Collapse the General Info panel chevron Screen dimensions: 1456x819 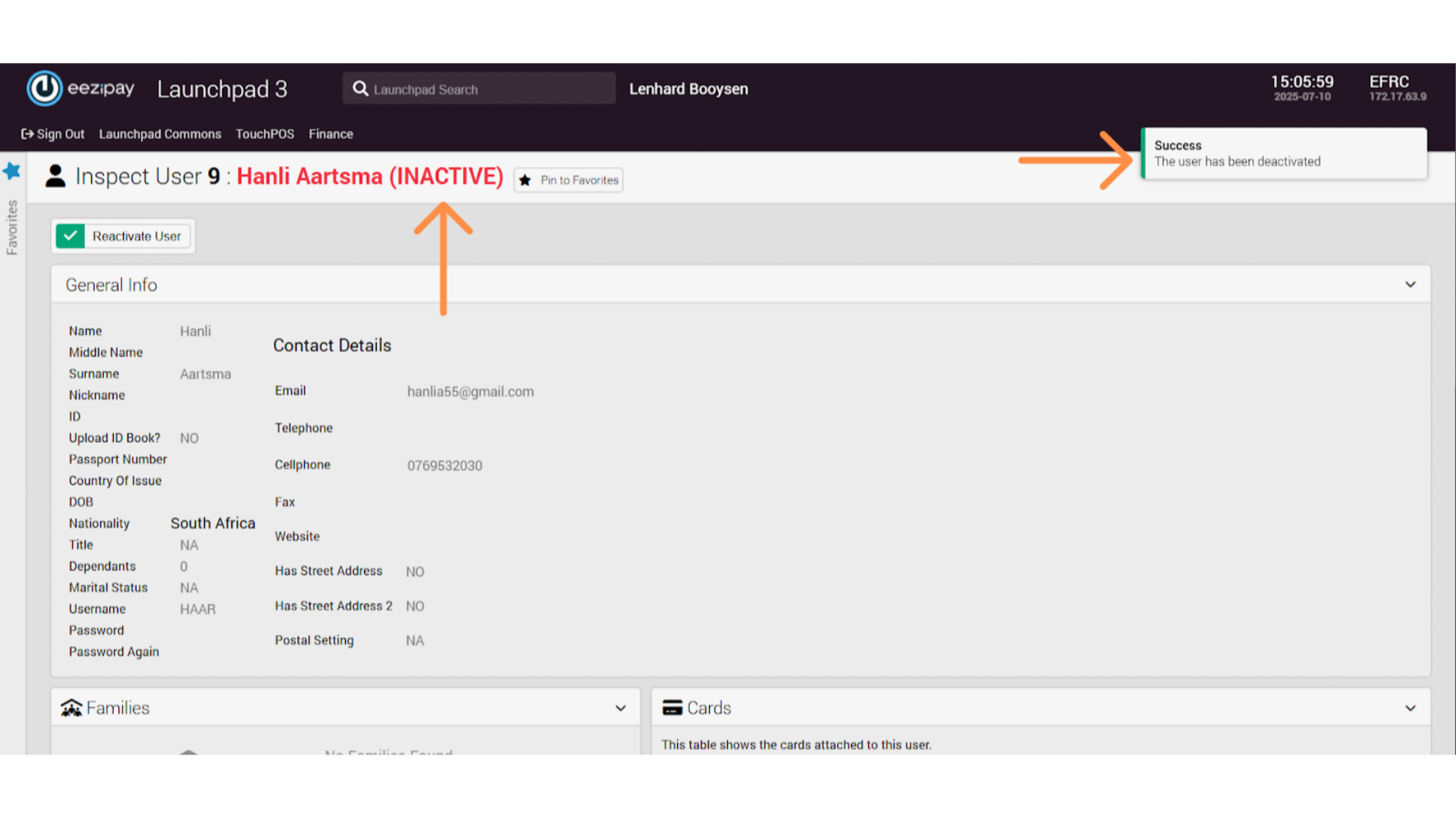[1410, 284]
